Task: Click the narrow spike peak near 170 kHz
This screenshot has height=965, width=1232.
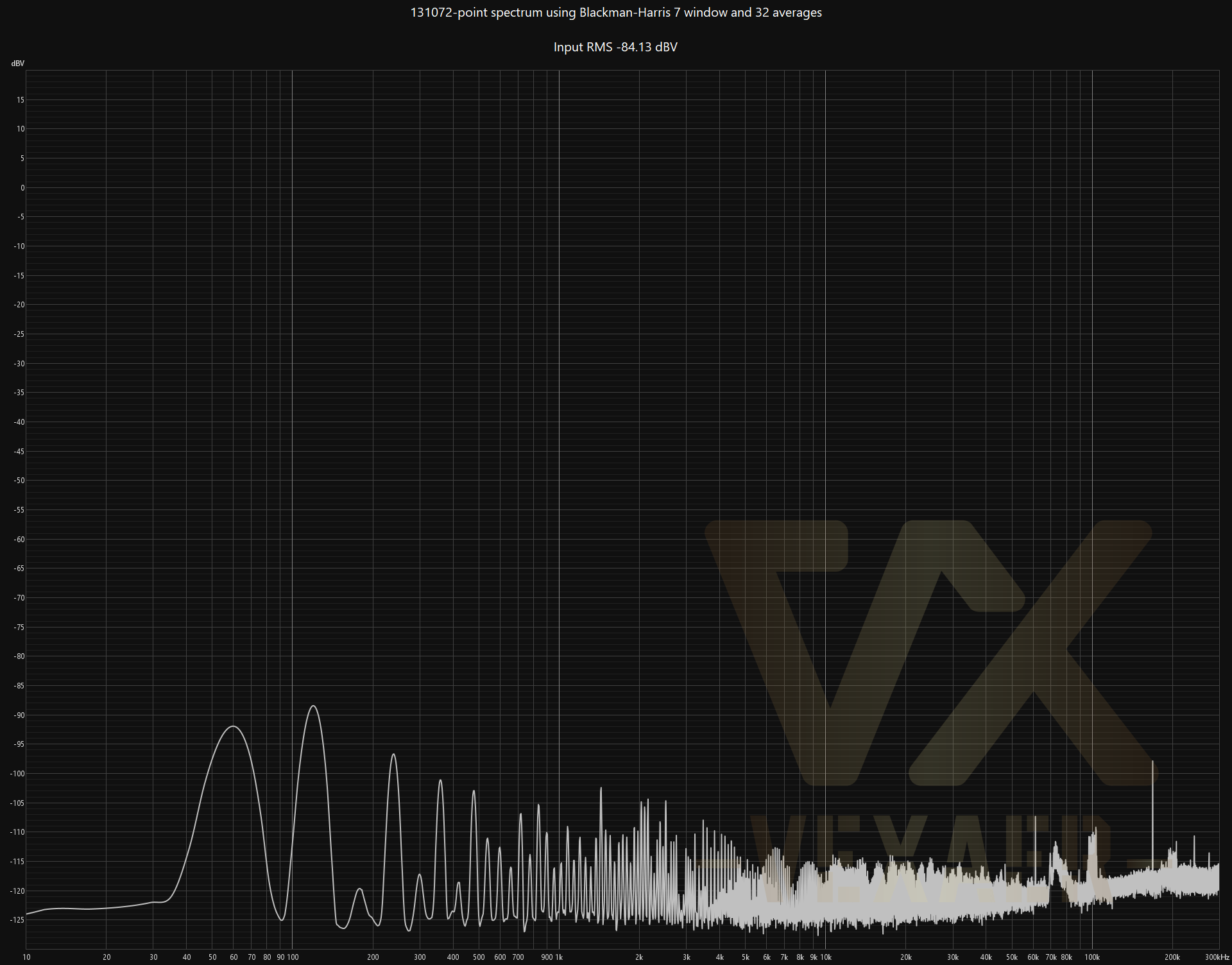Action: coord(1153,762)
